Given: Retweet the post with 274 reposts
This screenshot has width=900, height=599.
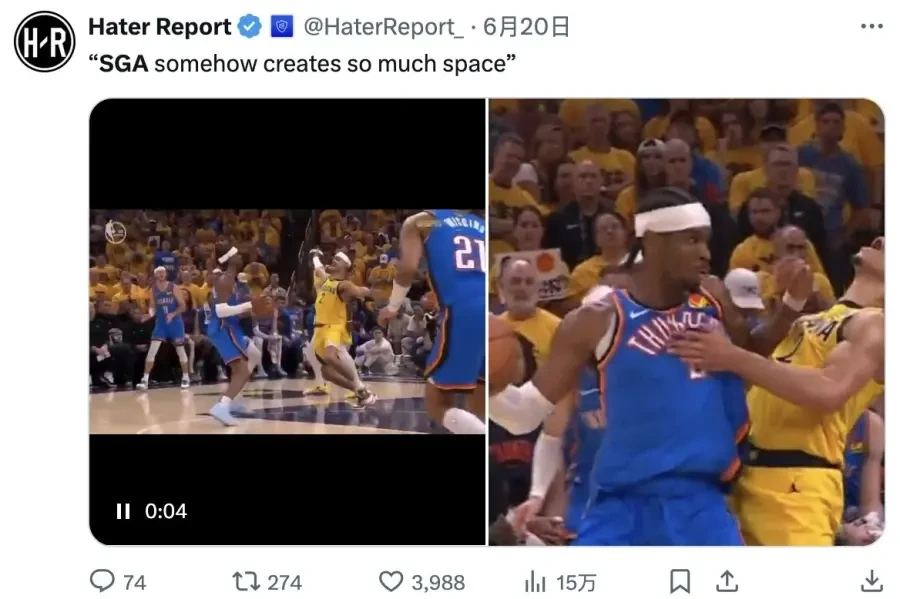Looking at the screenshot, I should tap(246, 581).
